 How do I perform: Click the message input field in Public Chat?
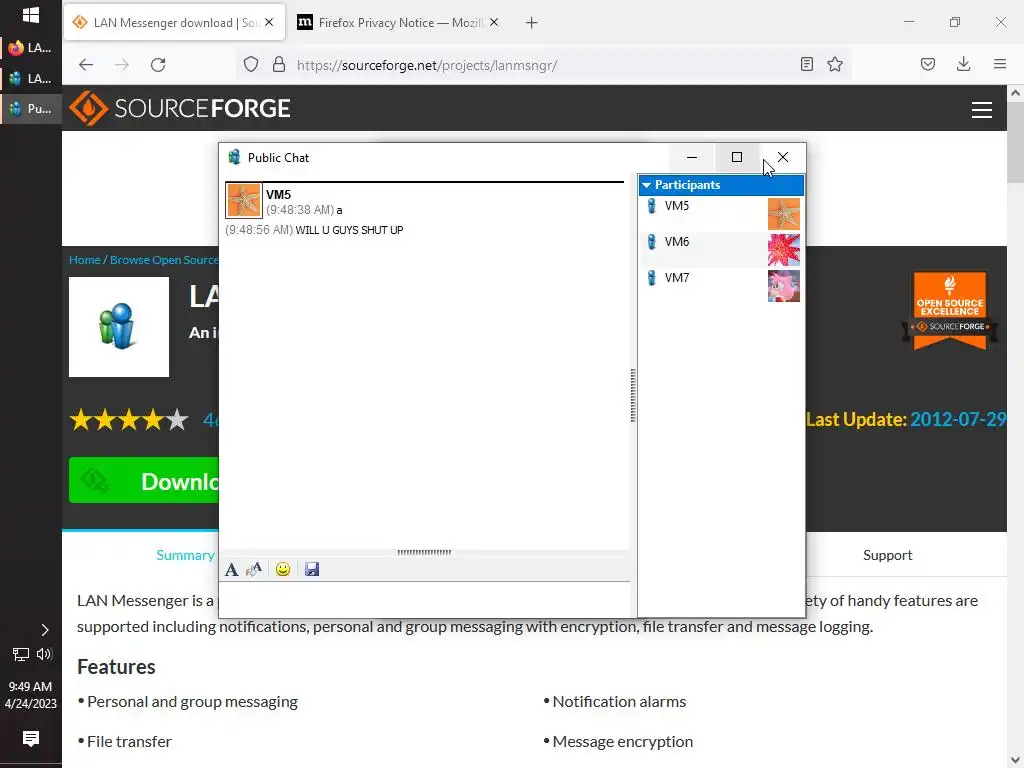424,599
